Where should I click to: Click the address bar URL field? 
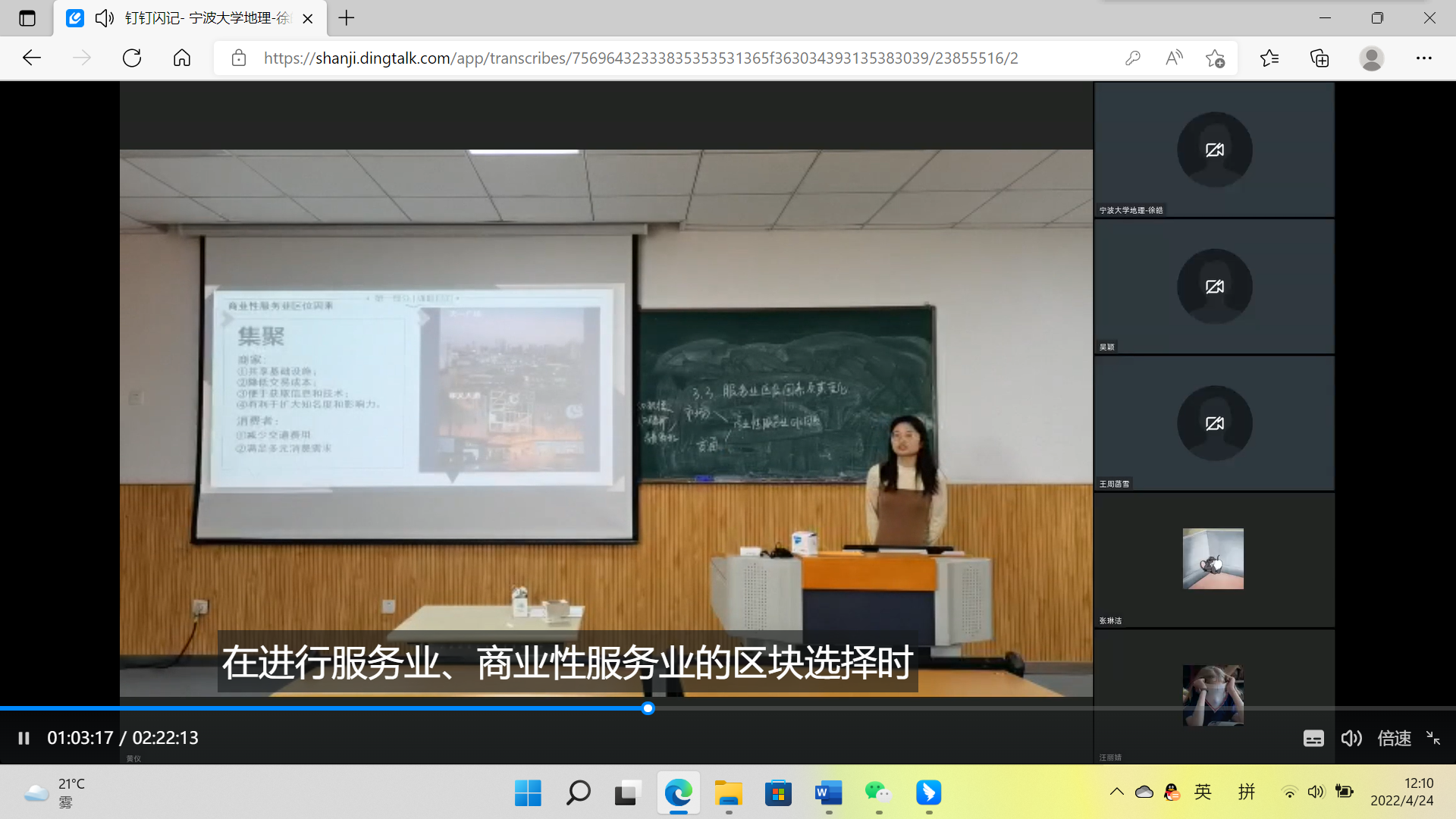point(641,58)
